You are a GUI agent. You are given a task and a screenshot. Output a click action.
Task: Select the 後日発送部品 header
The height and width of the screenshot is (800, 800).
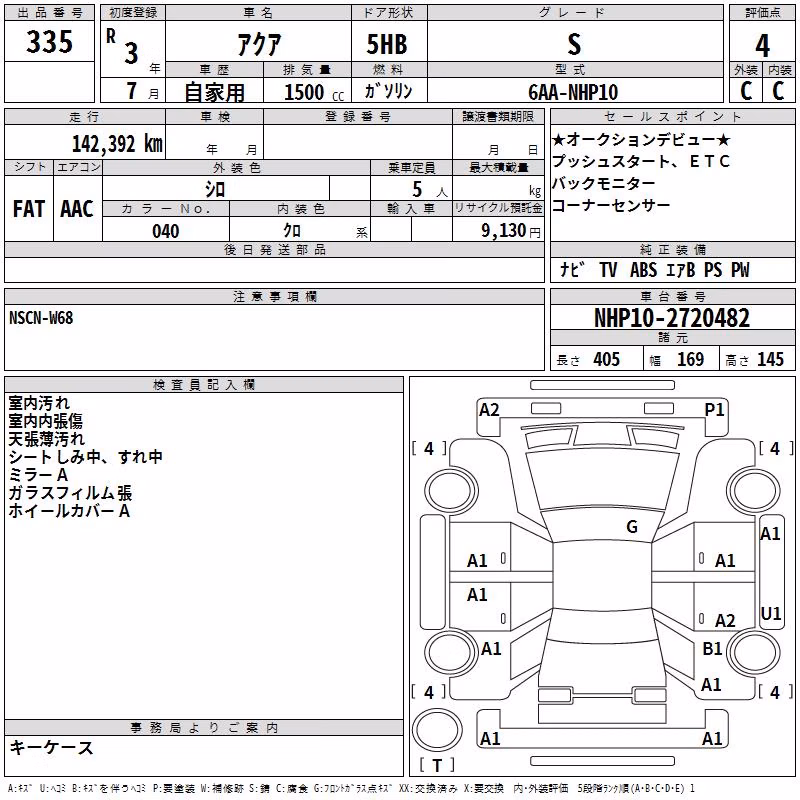coord(274,249)
